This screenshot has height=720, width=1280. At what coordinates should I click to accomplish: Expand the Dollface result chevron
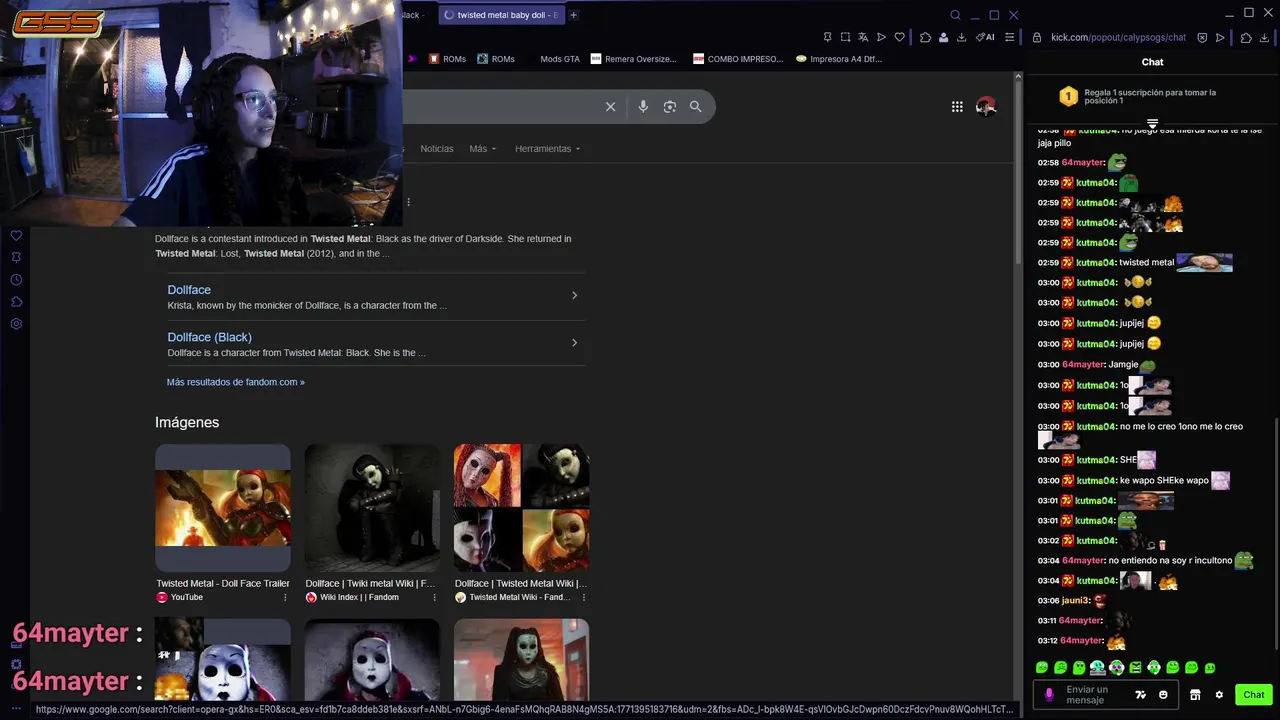click(574, 295)
